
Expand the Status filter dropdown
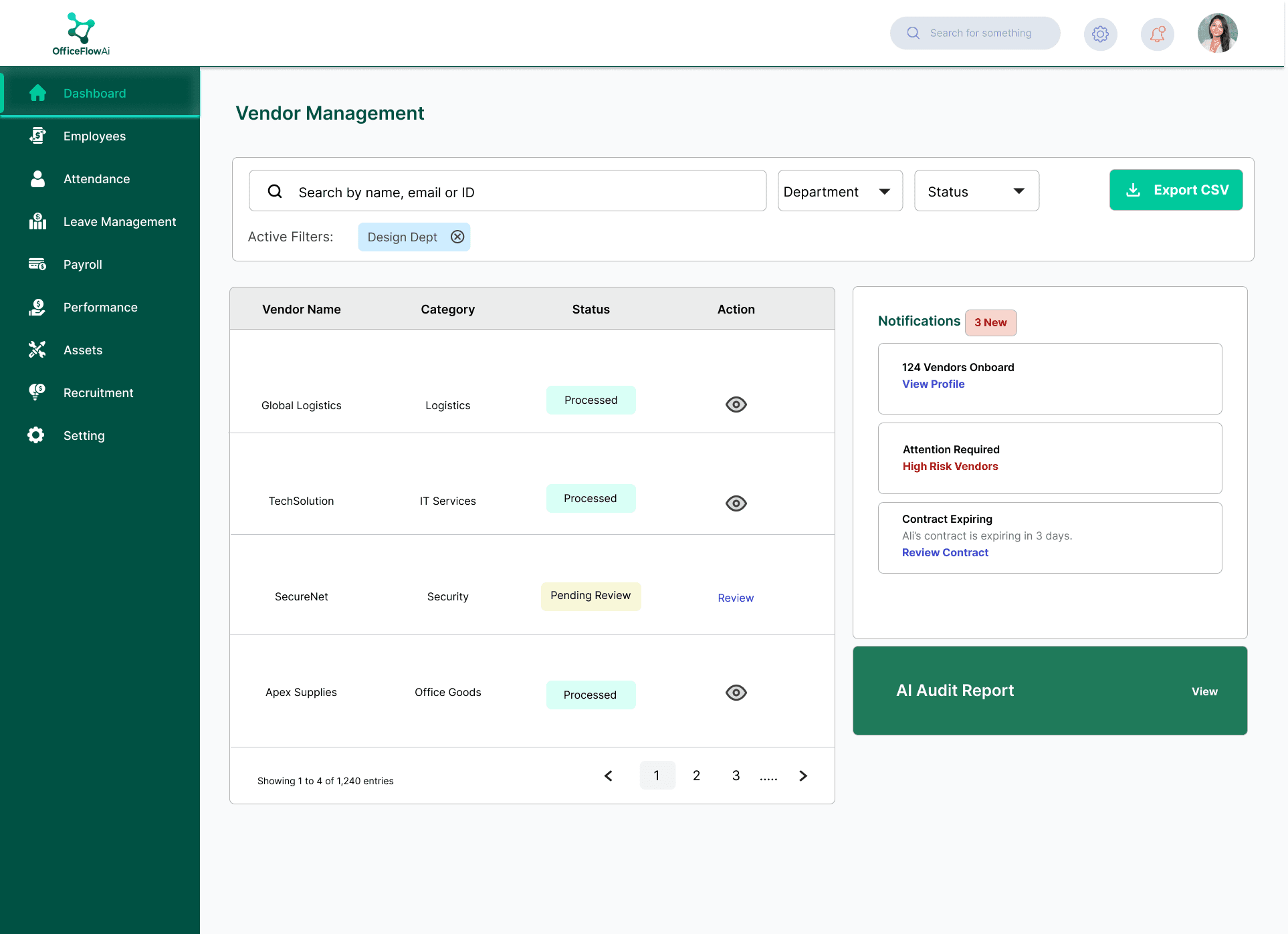[x=976, y=191]
